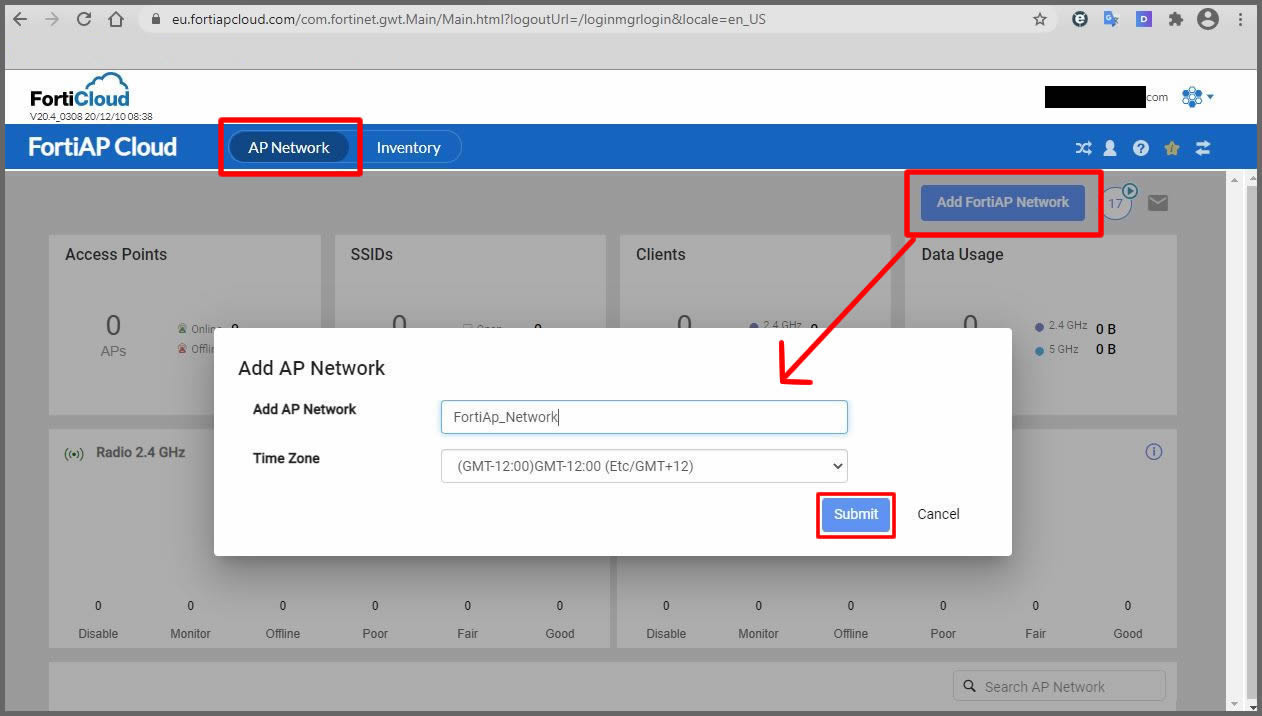
Task: Click the Help question-mark icon
Action: (x=1141, y=147)
